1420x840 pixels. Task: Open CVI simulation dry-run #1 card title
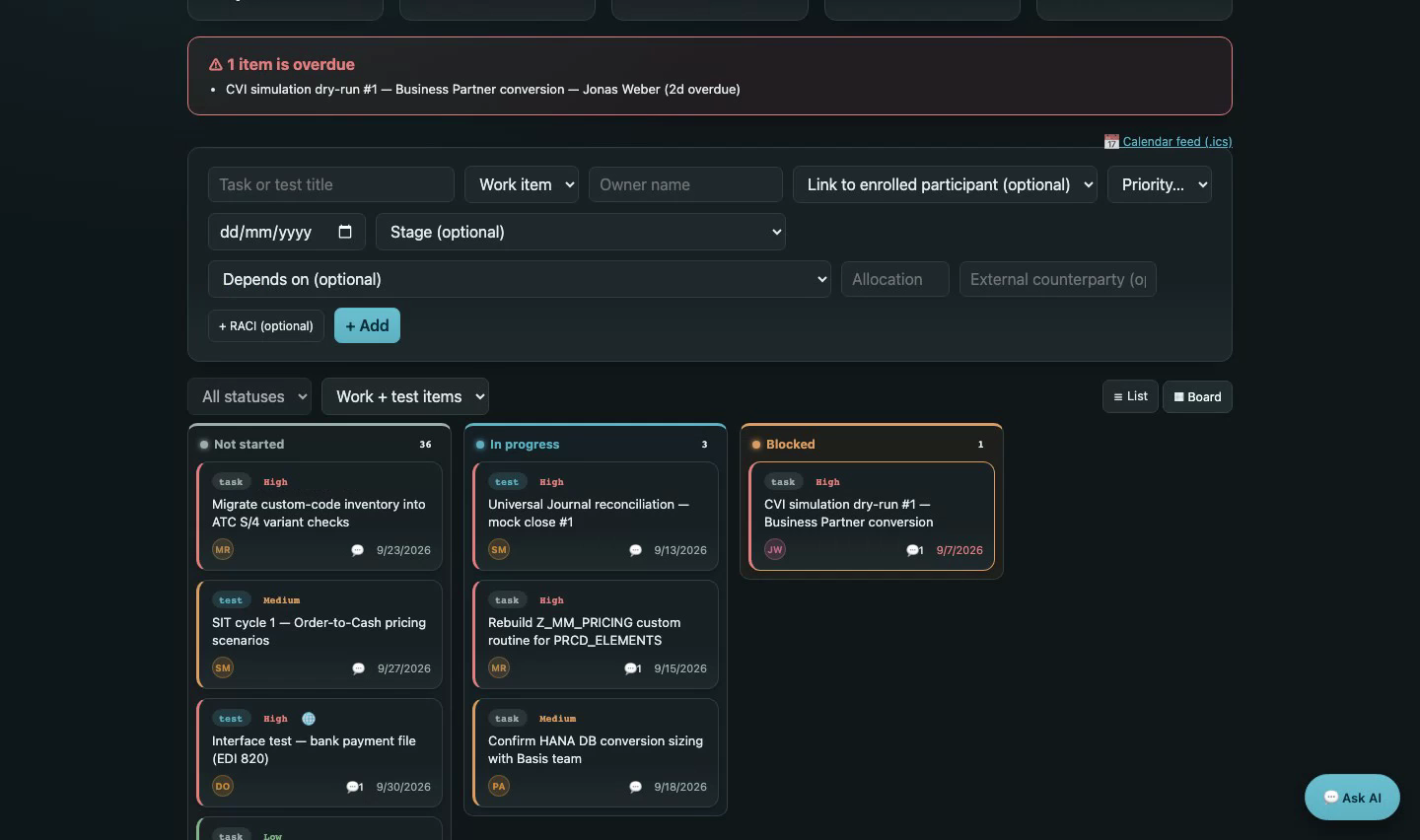click(x=848, y=513)
